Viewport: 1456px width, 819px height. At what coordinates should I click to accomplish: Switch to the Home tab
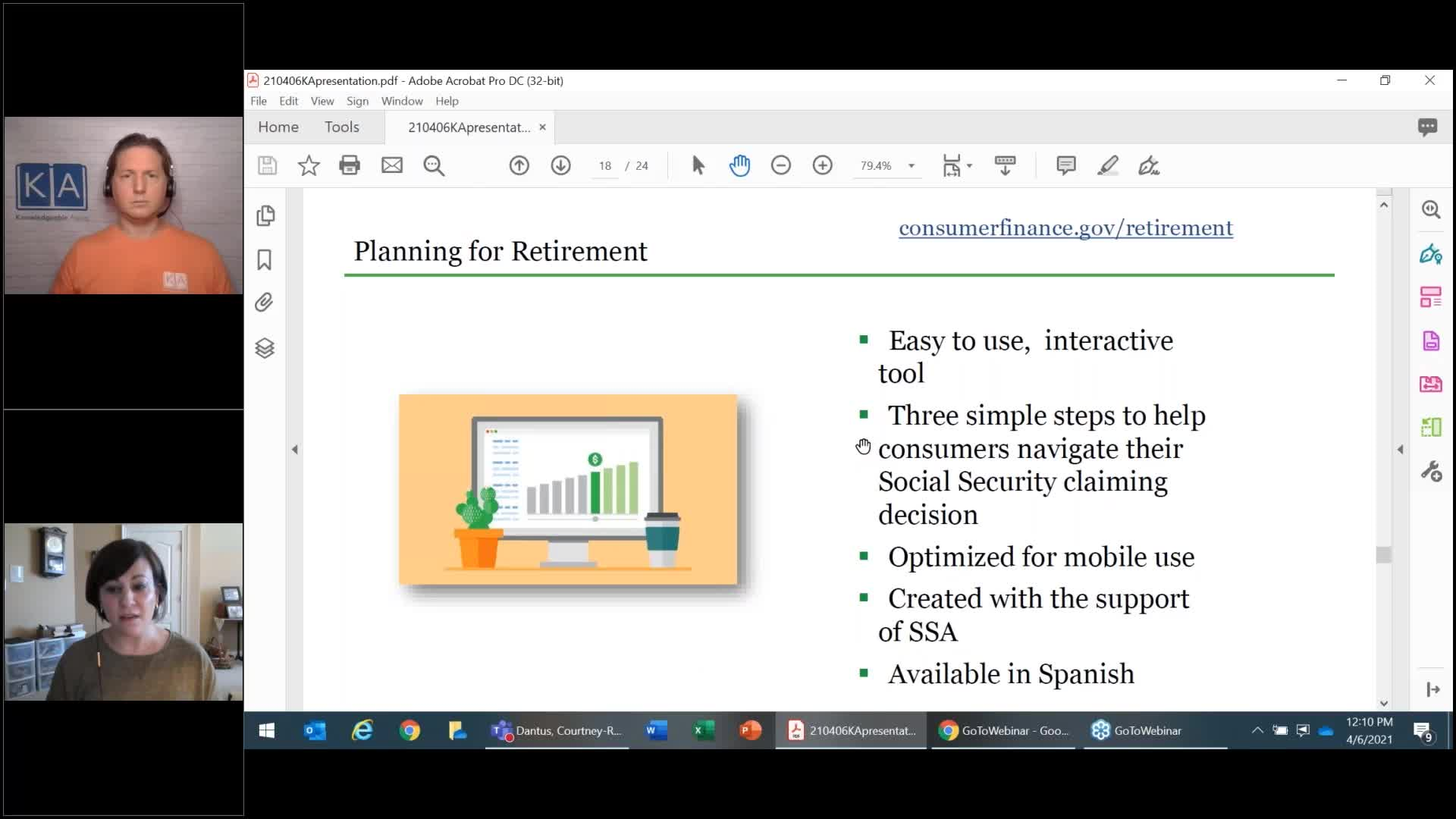point(278,127)
